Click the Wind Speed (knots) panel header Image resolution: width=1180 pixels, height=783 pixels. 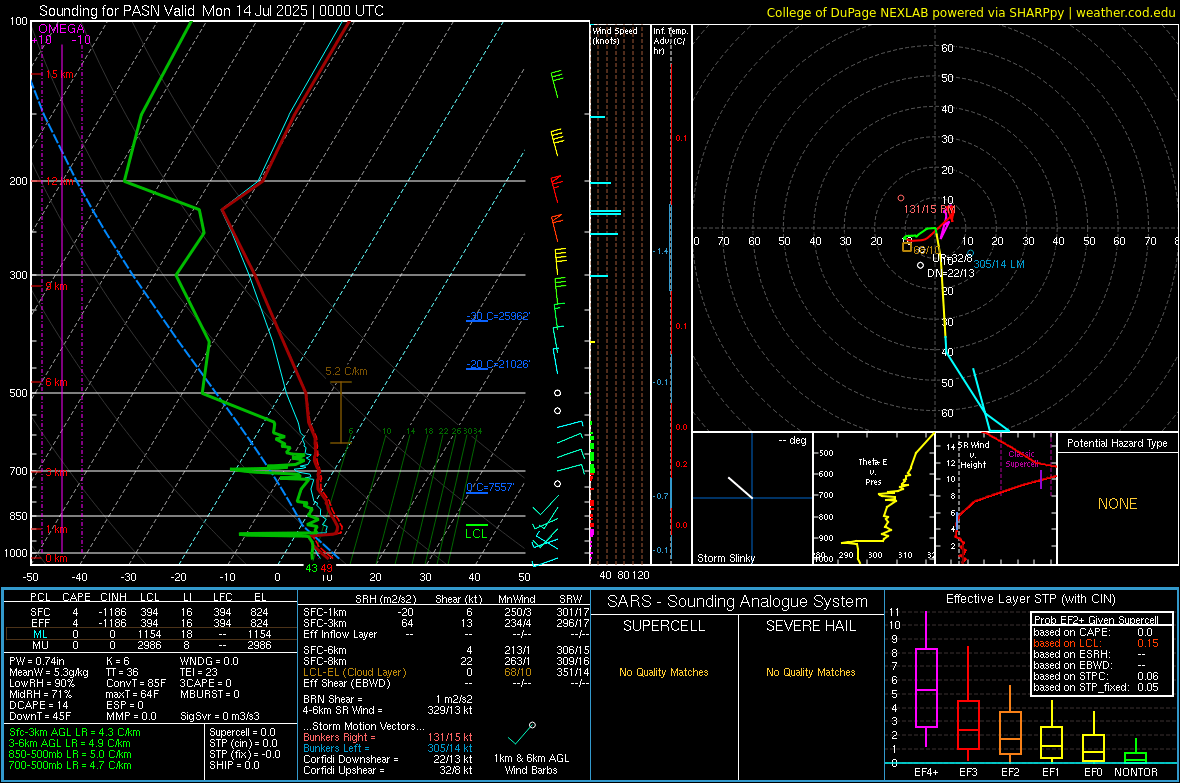coord(615,35)
